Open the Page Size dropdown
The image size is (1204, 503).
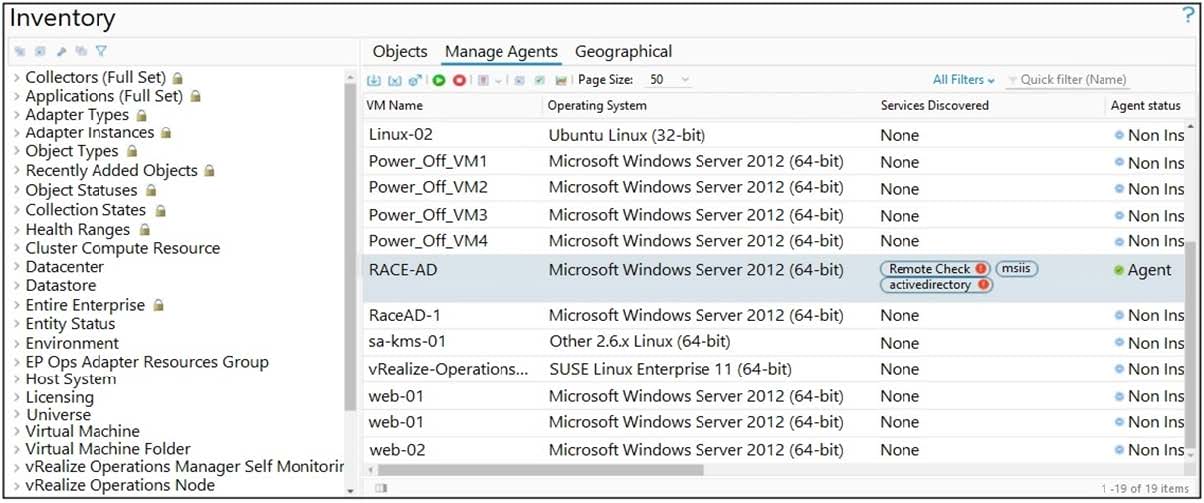tap(669, 80)
